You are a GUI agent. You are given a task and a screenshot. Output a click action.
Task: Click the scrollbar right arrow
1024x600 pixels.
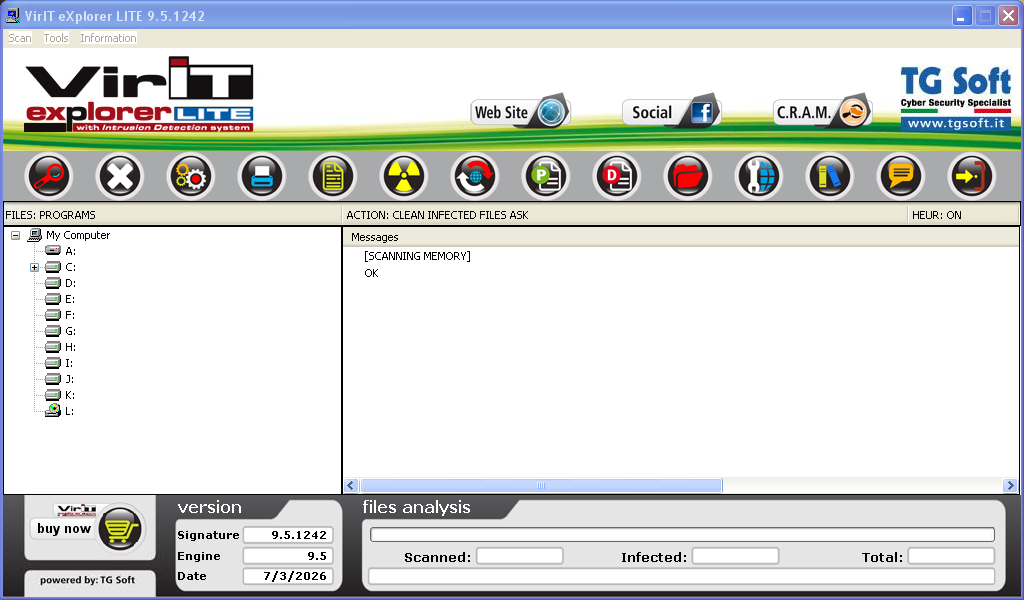(x=1010, y=485)
